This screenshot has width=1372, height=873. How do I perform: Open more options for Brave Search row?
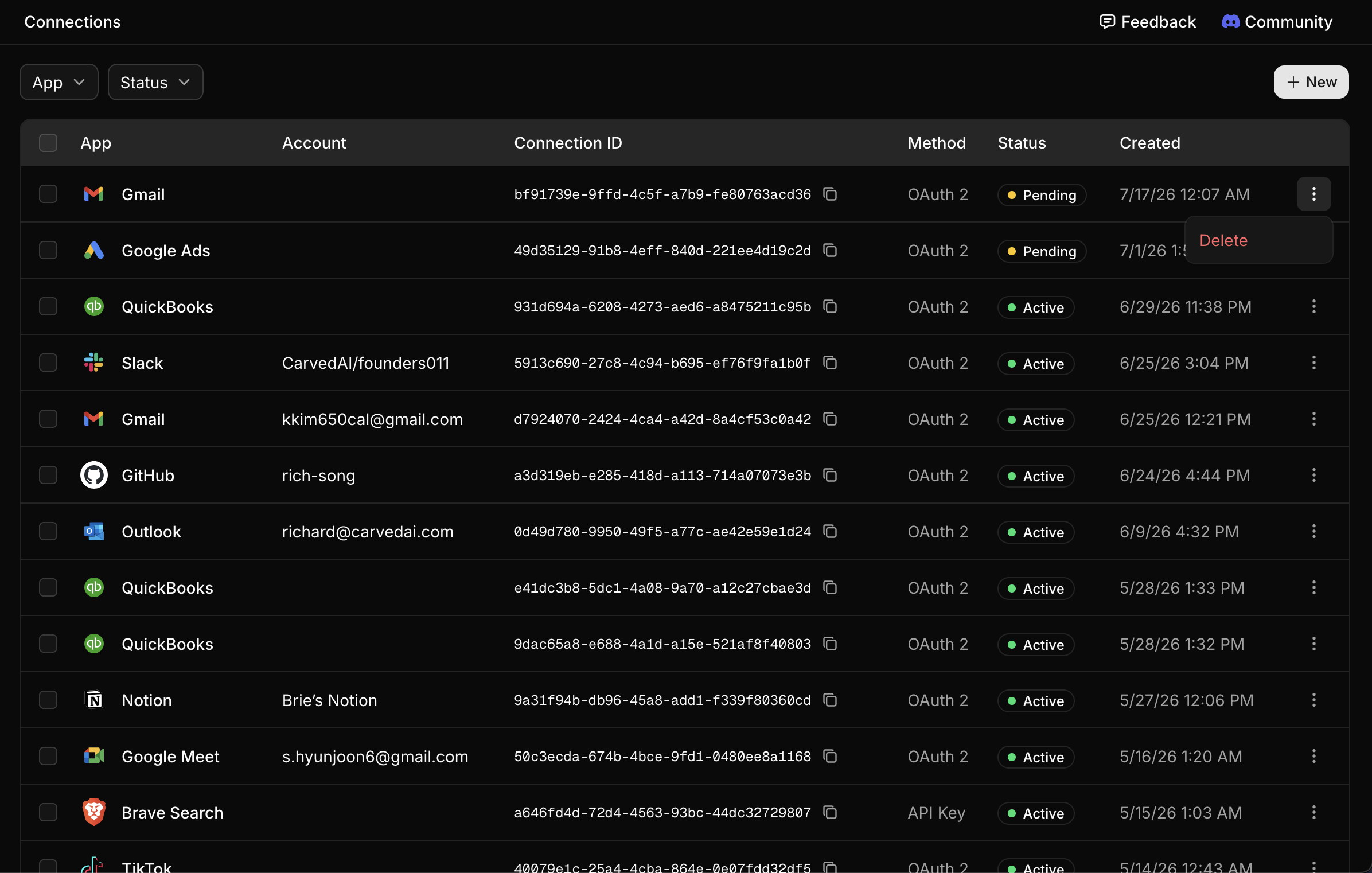pos(1313,813)
